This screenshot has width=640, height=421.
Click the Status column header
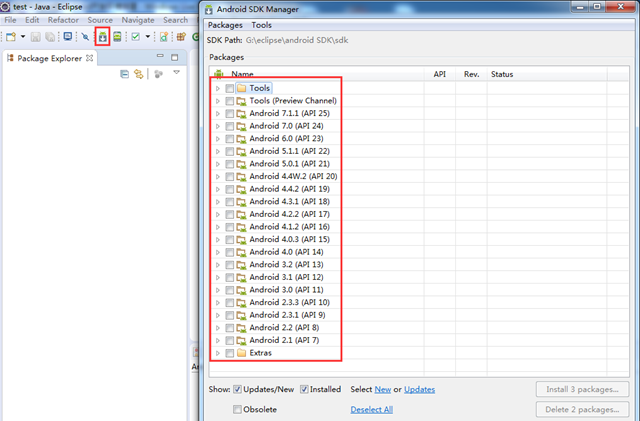click(x=547, y=74)
